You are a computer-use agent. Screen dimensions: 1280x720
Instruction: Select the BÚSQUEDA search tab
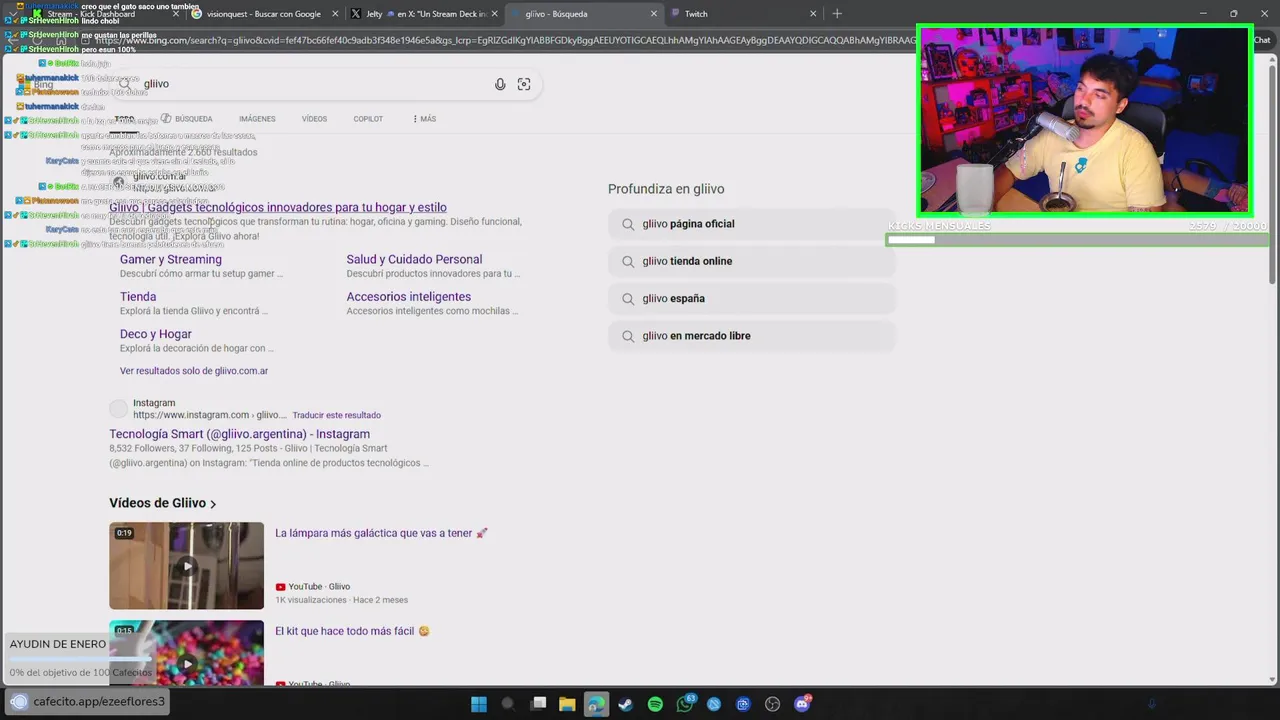click(187, 119)
